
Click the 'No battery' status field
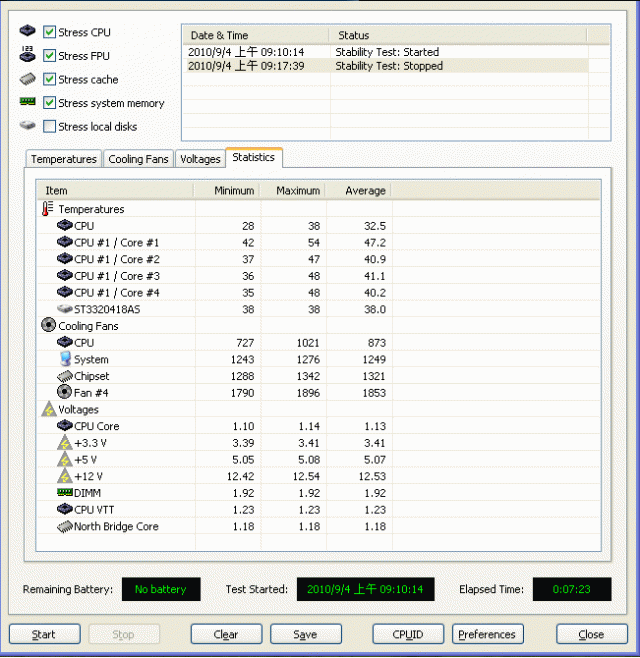161,589
